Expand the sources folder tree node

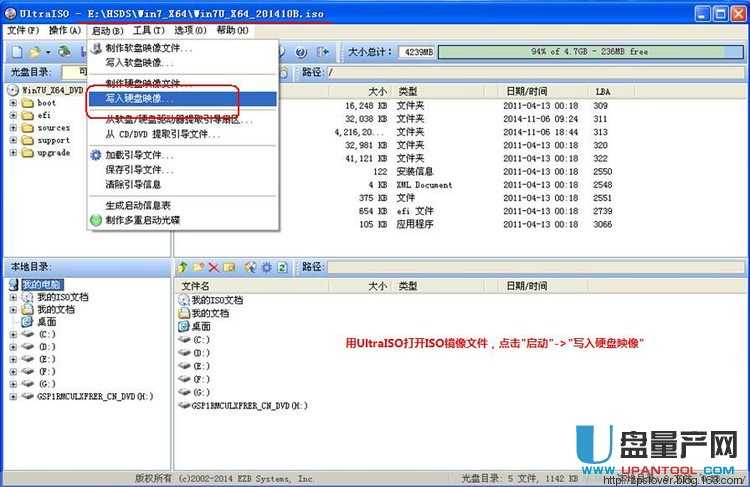coord(14,128)
